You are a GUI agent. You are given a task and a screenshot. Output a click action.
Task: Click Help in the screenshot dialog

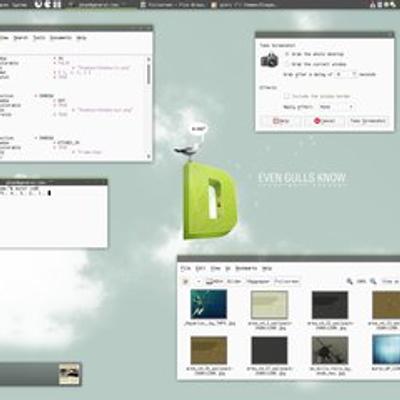281,121
